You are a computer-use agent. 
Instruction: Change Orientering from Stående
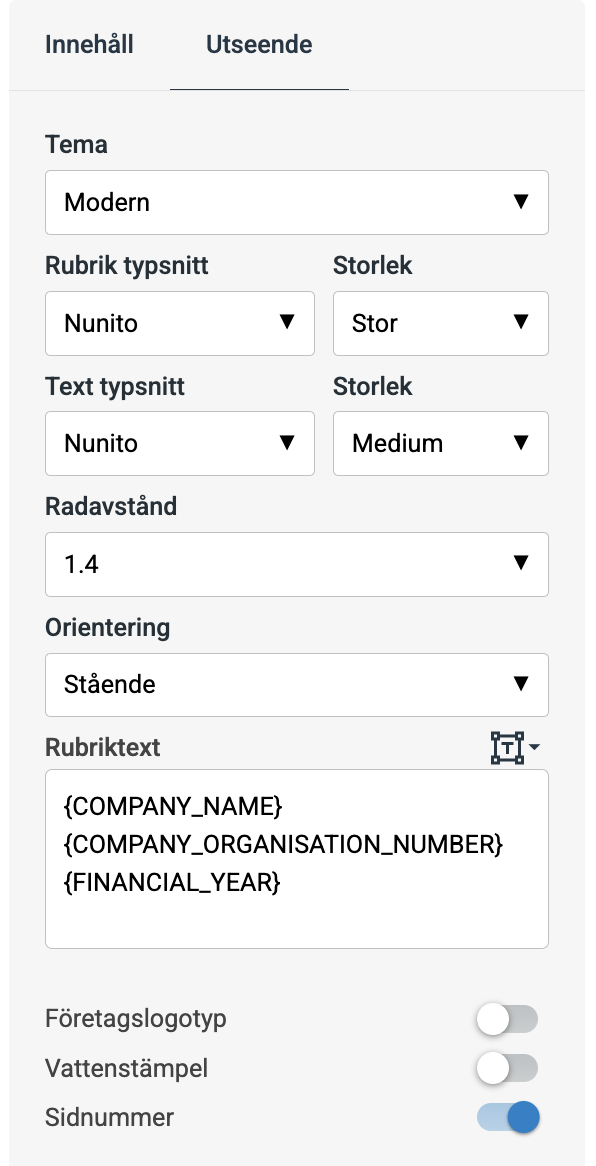(297, 685)
